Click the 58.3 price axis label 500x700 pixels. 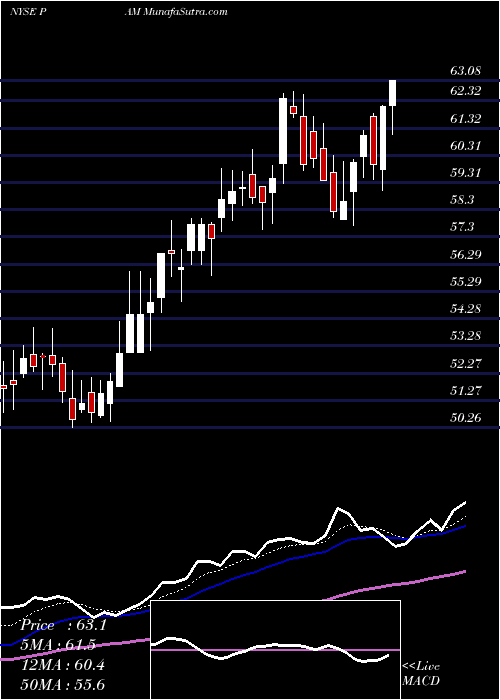[x=462, y=200]
